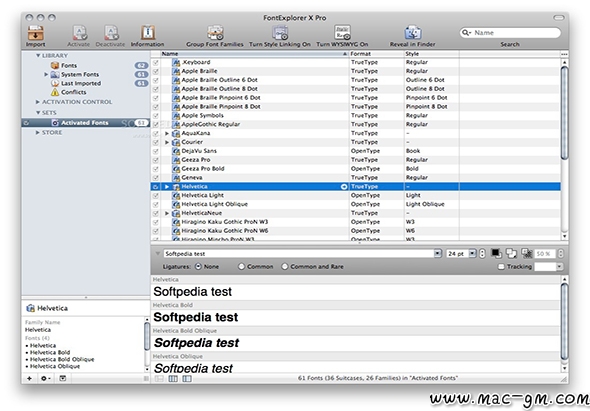The height and width of the screenshot is (411, 590).
Task: Toggle the .Keyboard font checkbox
Action: [x=156, y=62]
